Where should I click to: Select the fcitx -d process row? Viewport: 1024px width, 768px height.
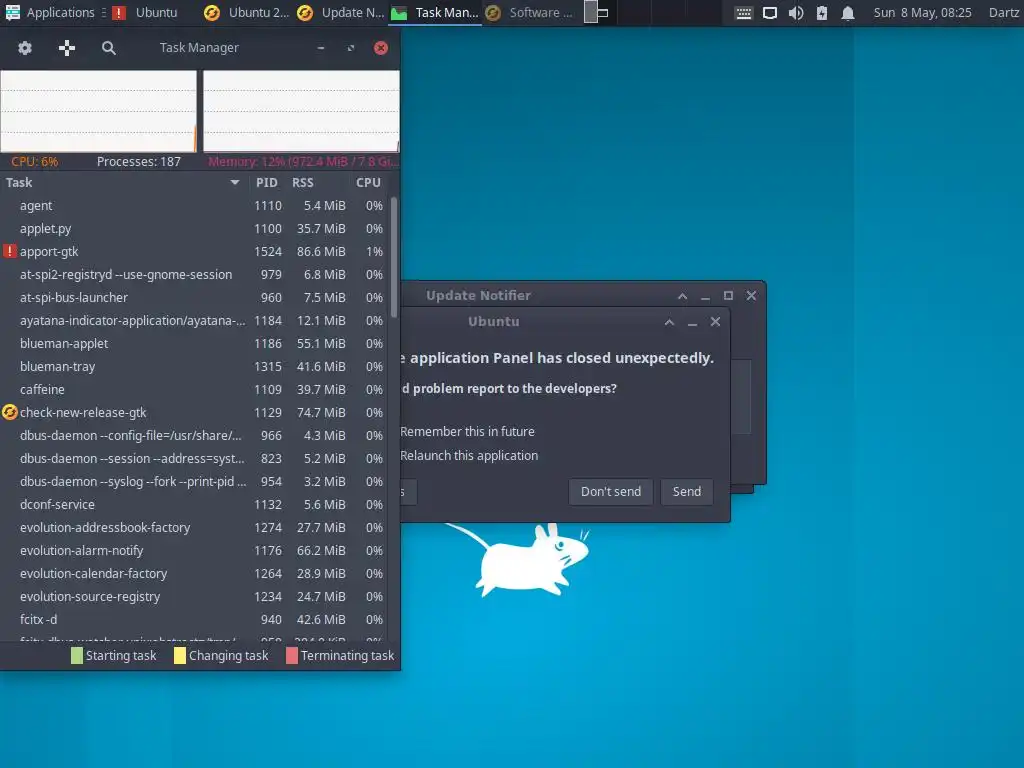coord(194,620)
